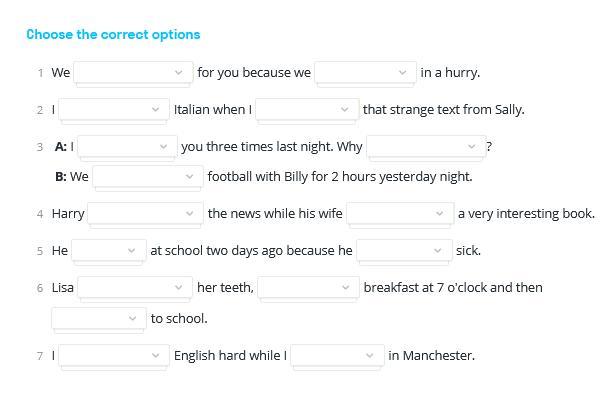Screen dimensions: 607x407
Task: Open dropdown before "English hard while I"
Action: 114,355
